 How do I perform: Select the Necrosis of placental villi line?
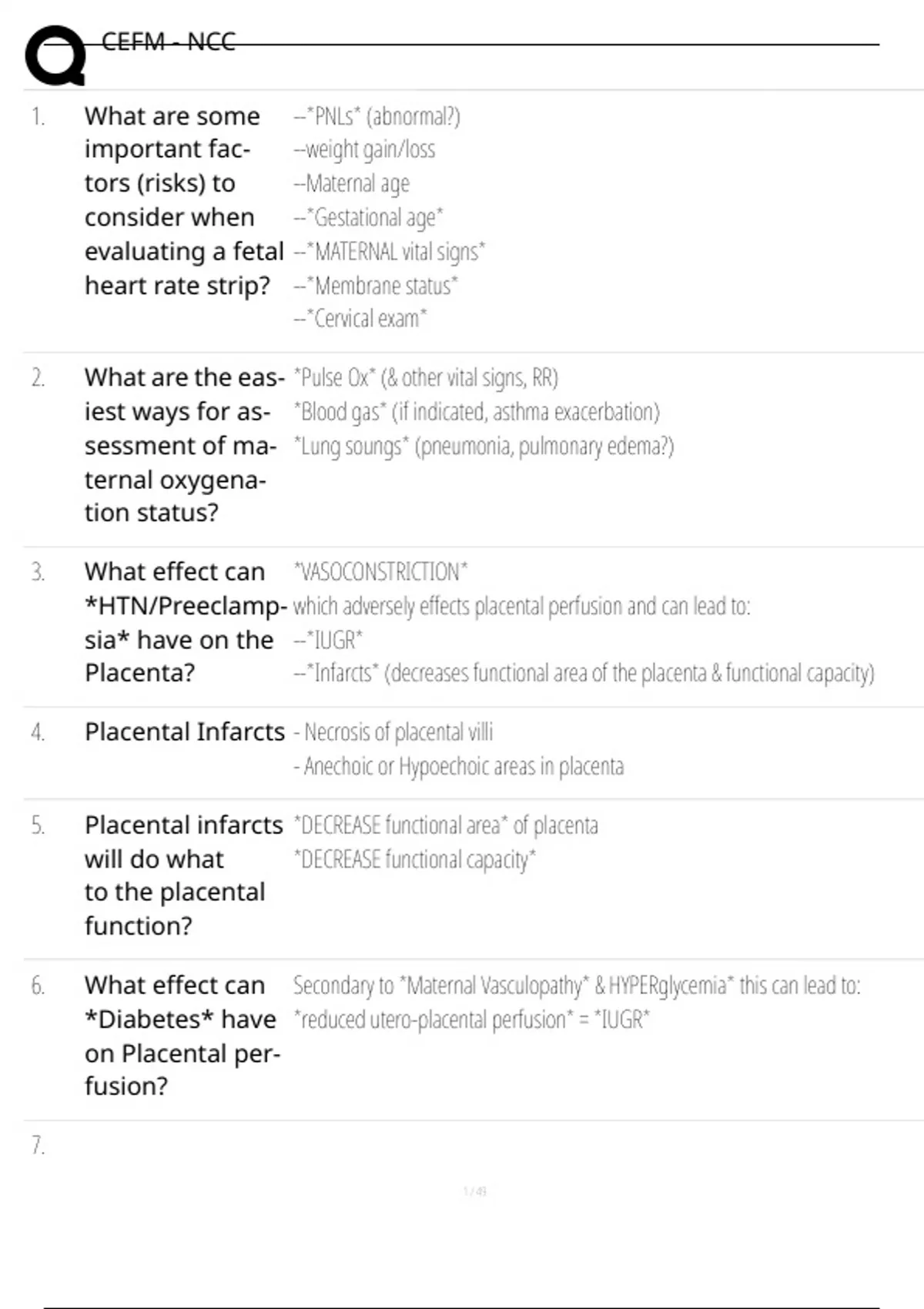[393, 732]
